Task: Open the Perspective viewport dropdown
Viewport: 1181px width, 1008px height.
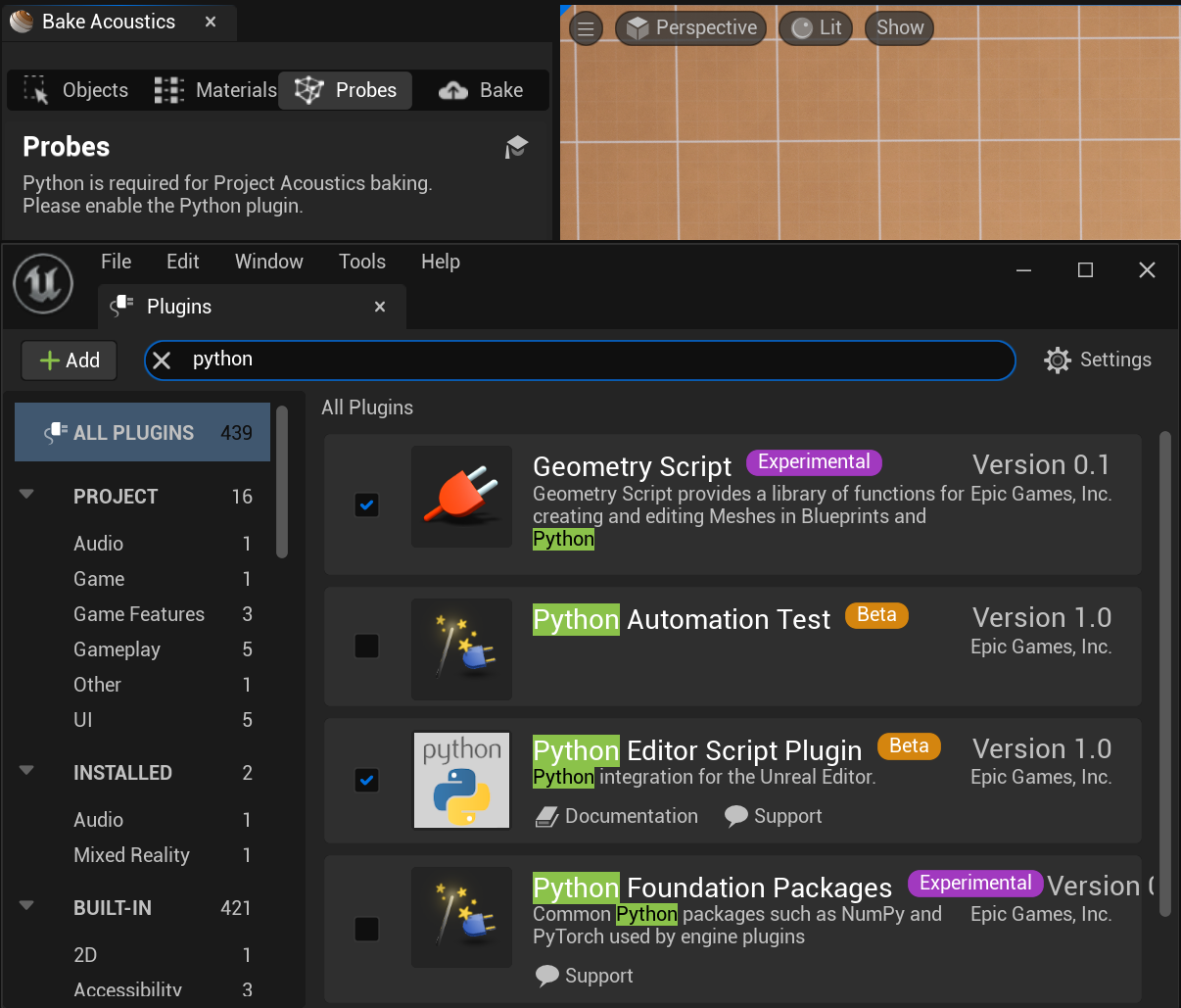Action: 690,27
